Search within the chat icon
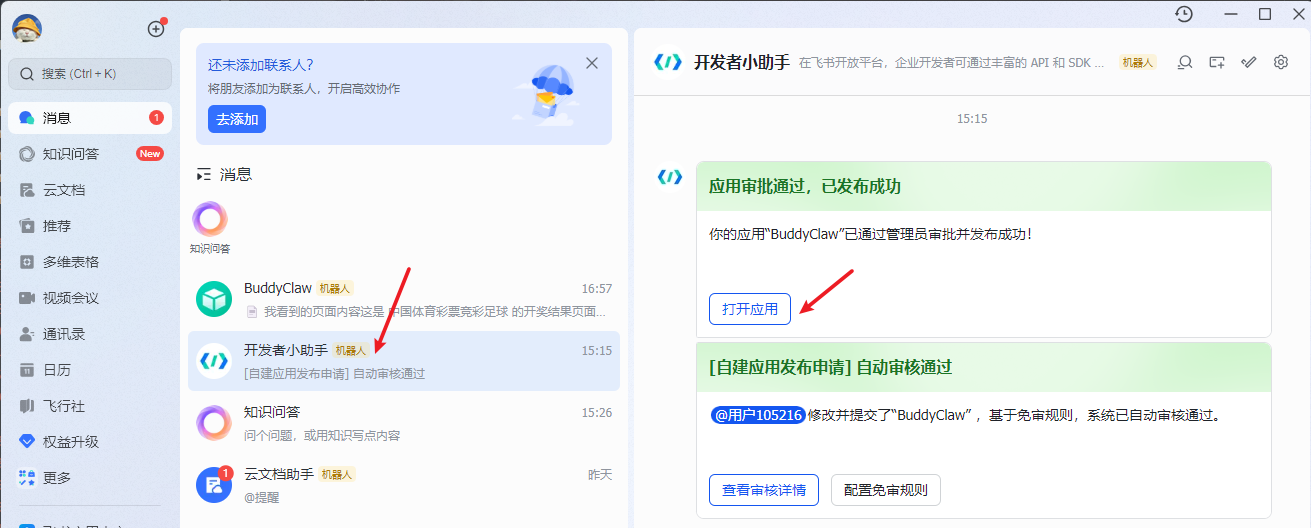The width and height of the screenshot is (1311, 528). [1185, 62]
